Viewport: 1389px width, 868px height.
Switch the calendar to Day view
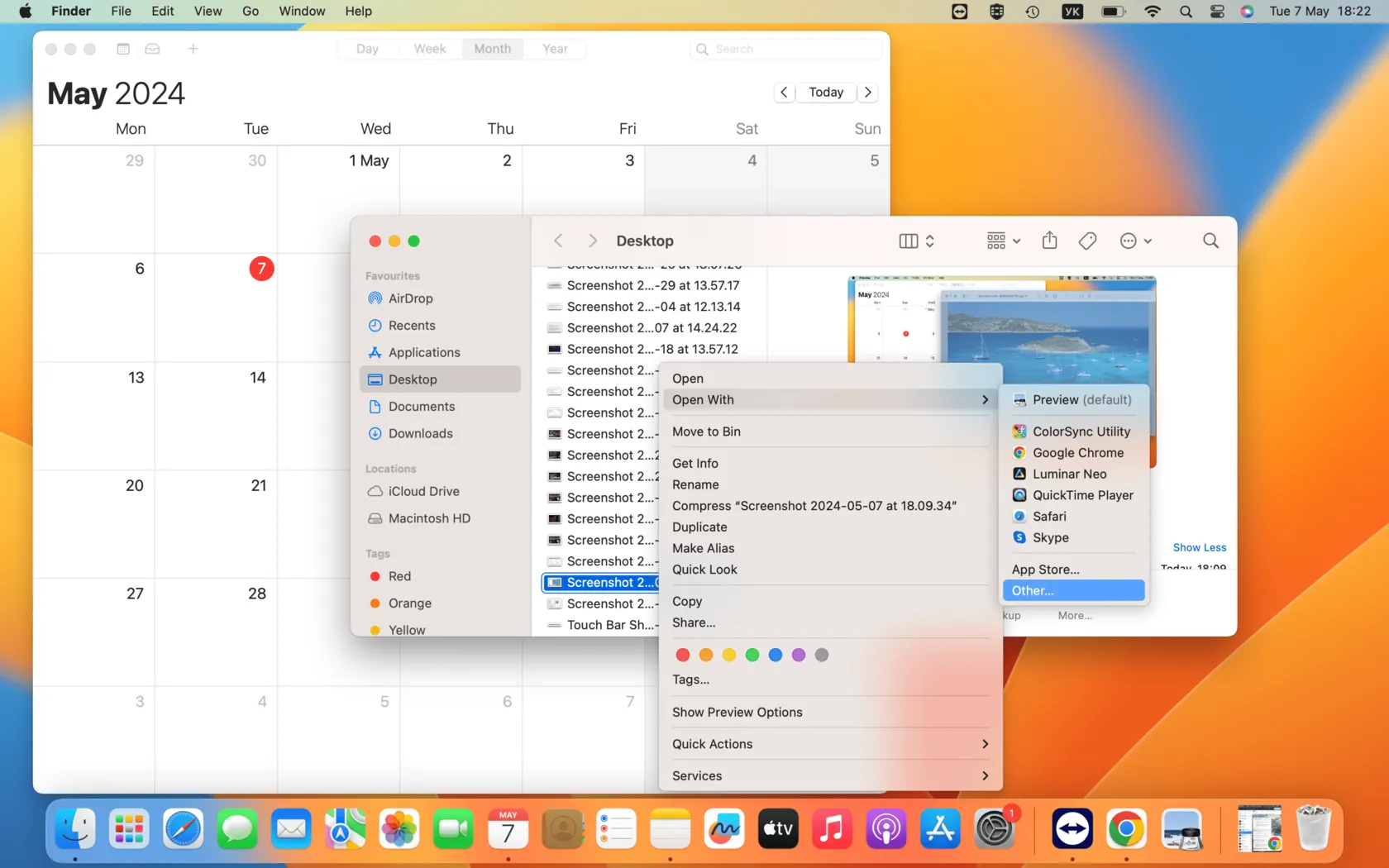367,49
